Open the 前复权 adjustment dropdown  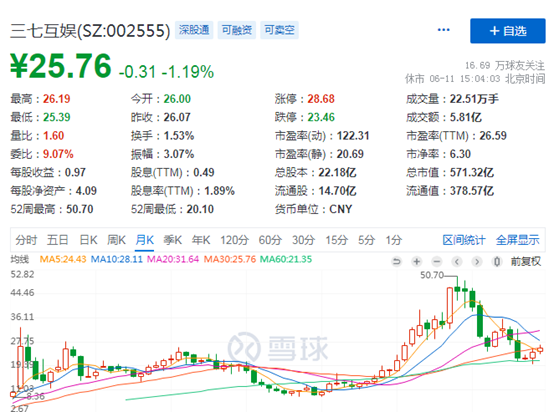click(x=525, y=261)
